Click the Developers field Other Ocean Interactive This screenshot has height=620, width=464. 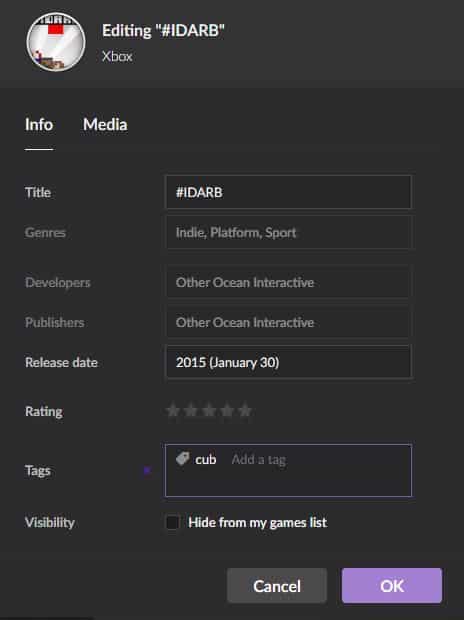(288, 282)
